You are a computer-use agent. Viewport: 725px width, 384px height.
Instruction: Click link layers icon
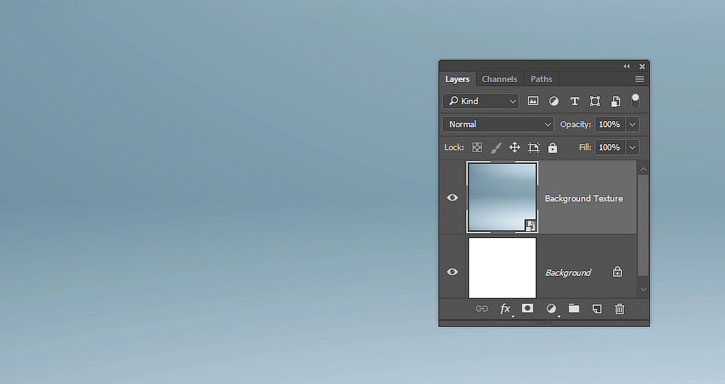pos(482,309)
